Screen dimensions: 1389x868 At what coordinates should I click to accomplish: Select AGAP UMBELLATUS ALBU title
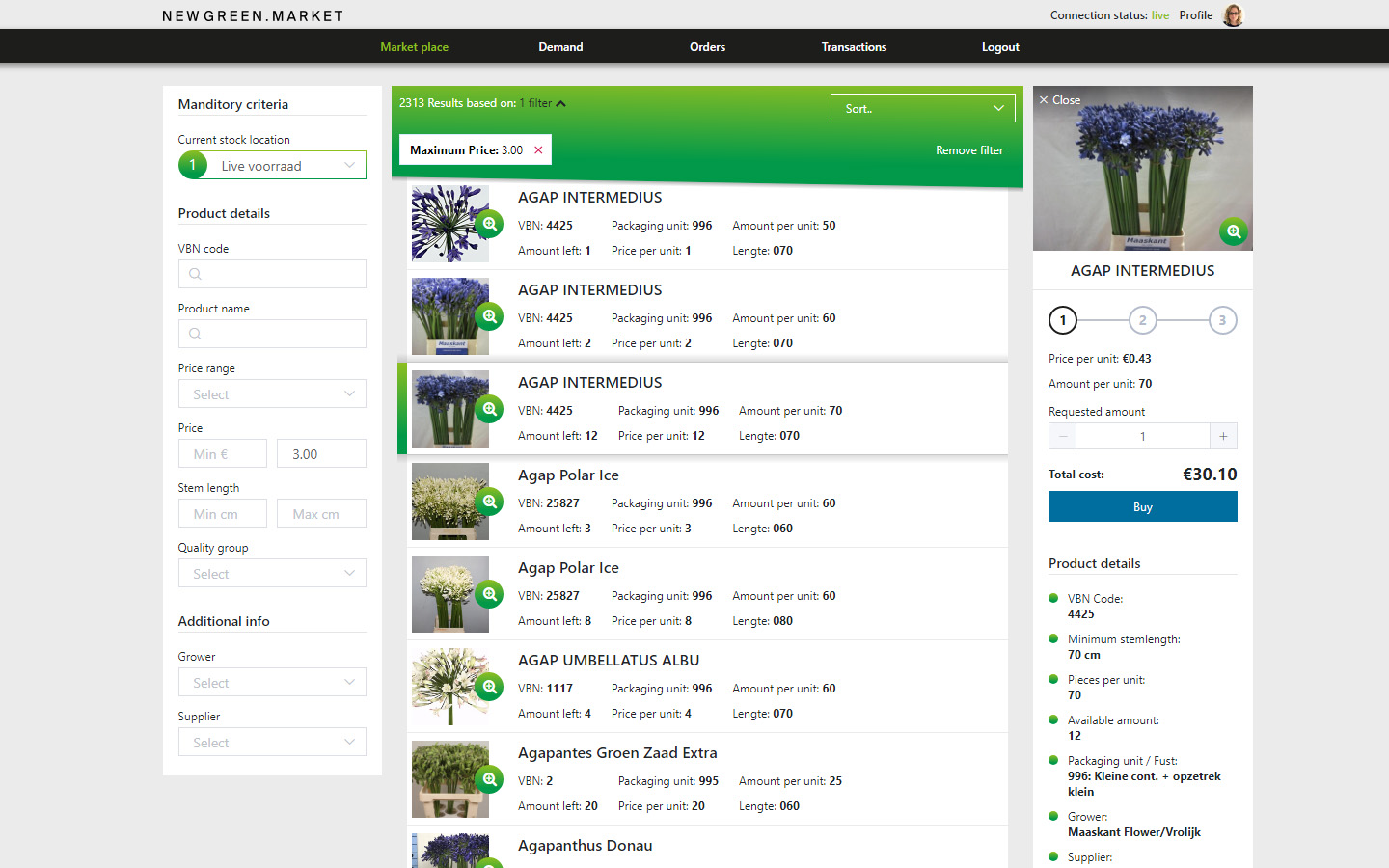pos(609,661)
